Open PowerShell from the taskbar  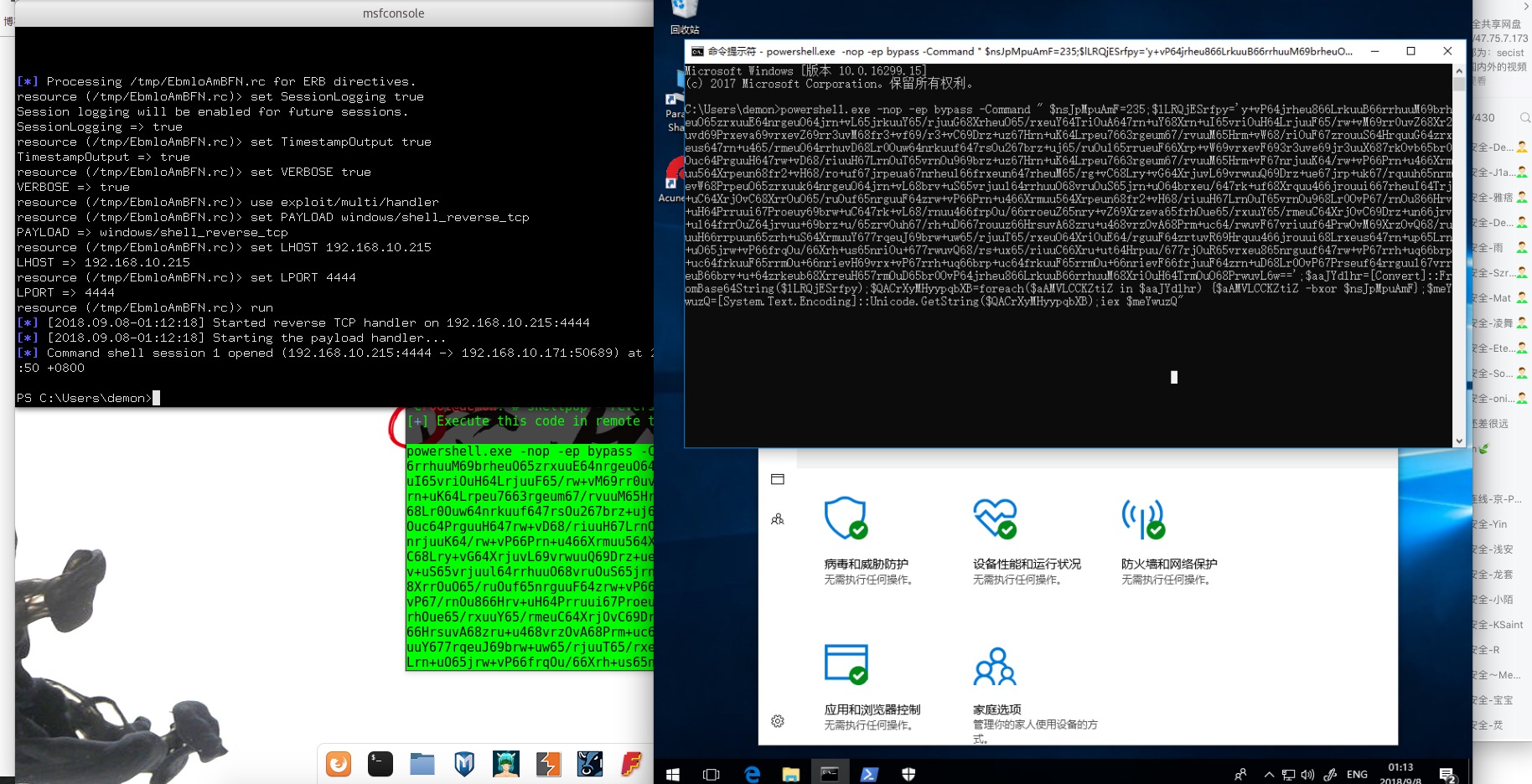pos(869,774)
